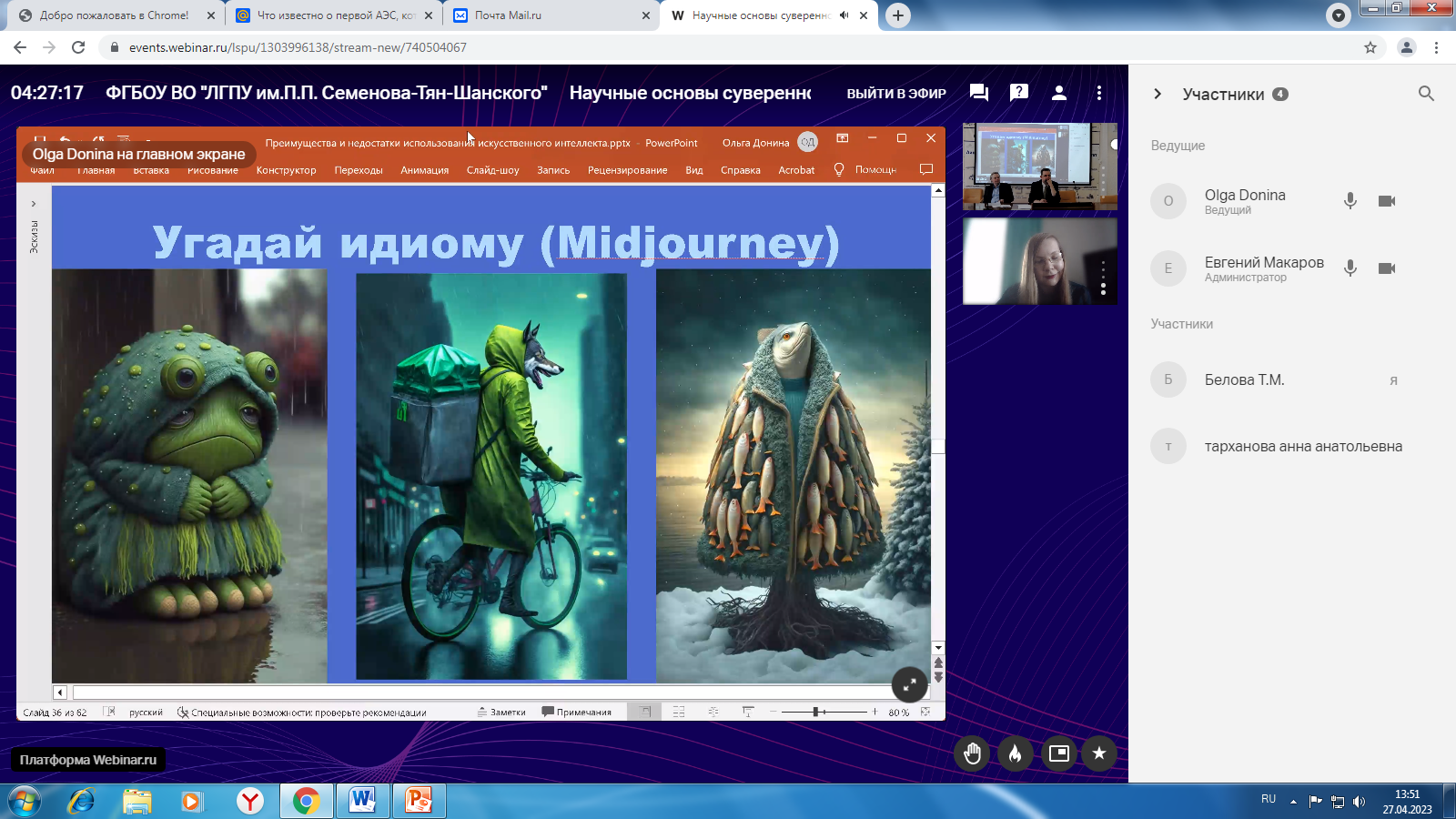Click ВЫЙТИ В ЭФИР button
This screenshot has width=1456, height=819.
(896, 94)
